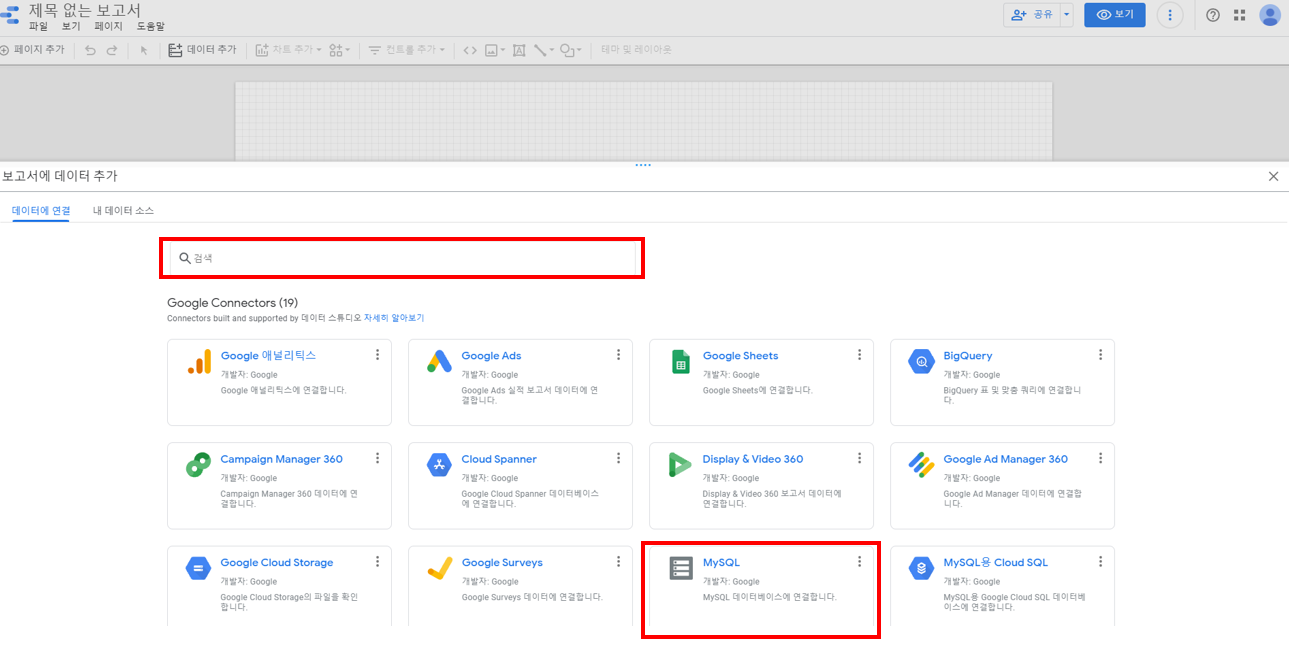Click the Data Studio logo icon
Image resolution: width=1289 pixels, height=661 pixels.
pyautogui.click(x=9, y=17)
